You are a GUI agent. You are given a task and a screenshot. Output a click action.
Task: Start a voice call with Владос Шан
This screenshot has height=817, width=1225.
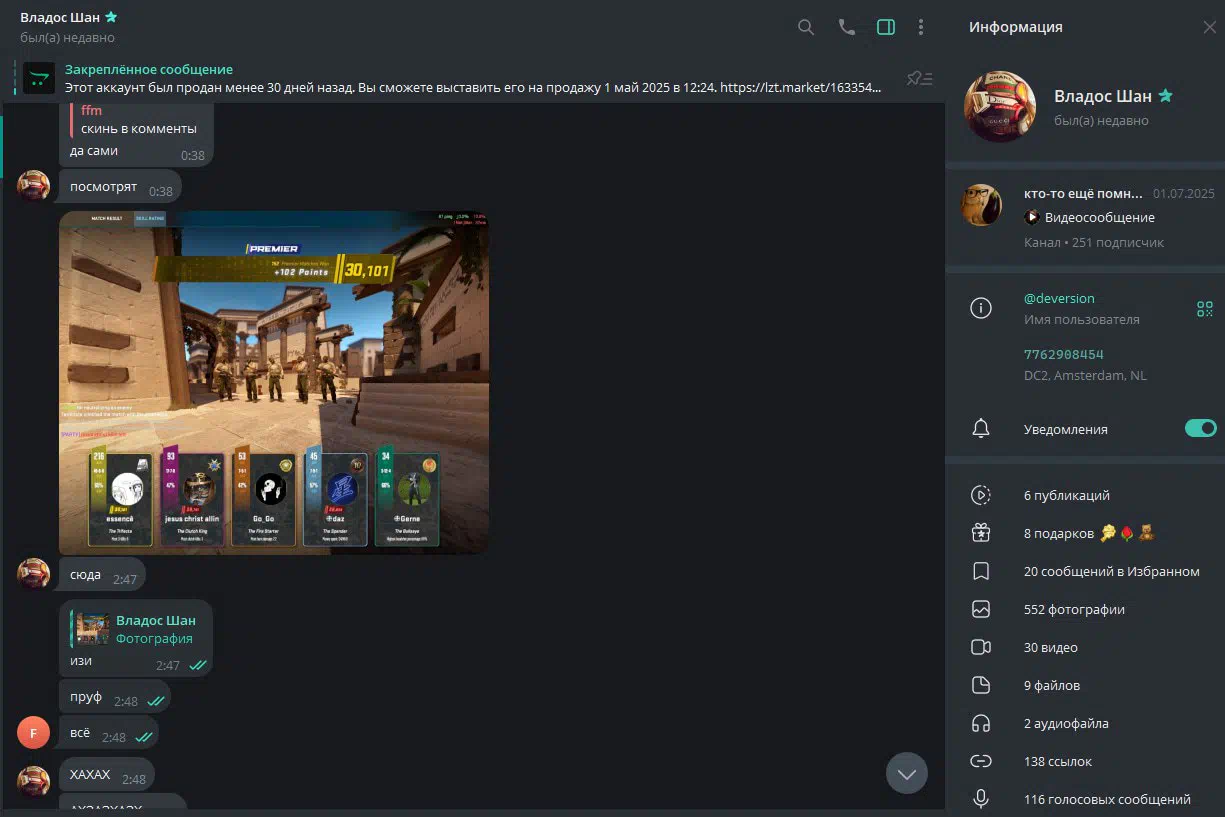click(846, 27)
